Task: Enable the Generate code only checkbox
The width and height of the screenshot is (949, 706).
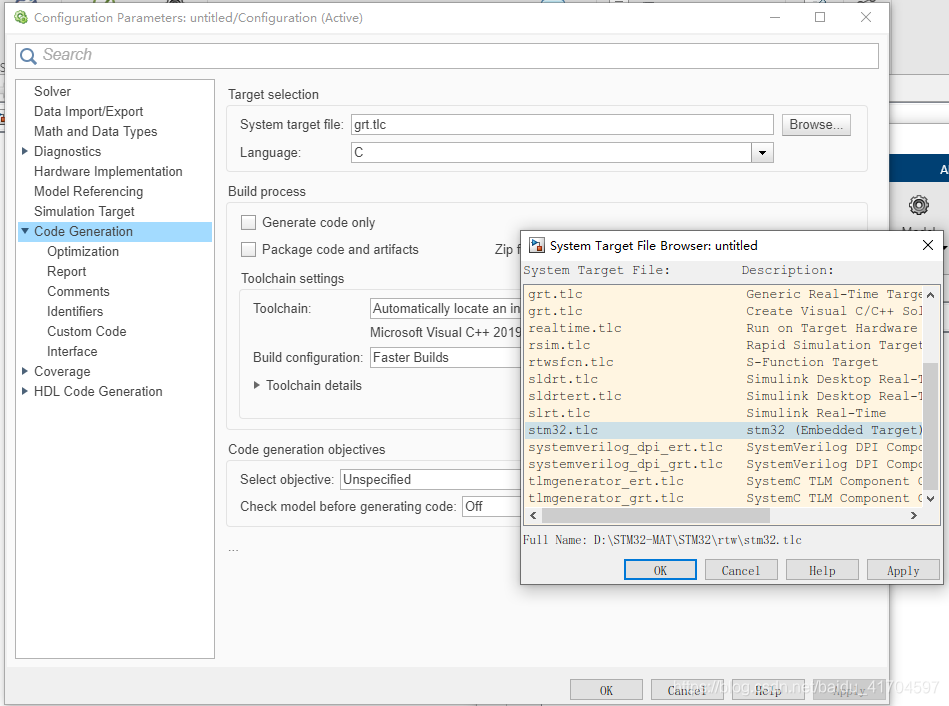Action: [249, 223]
